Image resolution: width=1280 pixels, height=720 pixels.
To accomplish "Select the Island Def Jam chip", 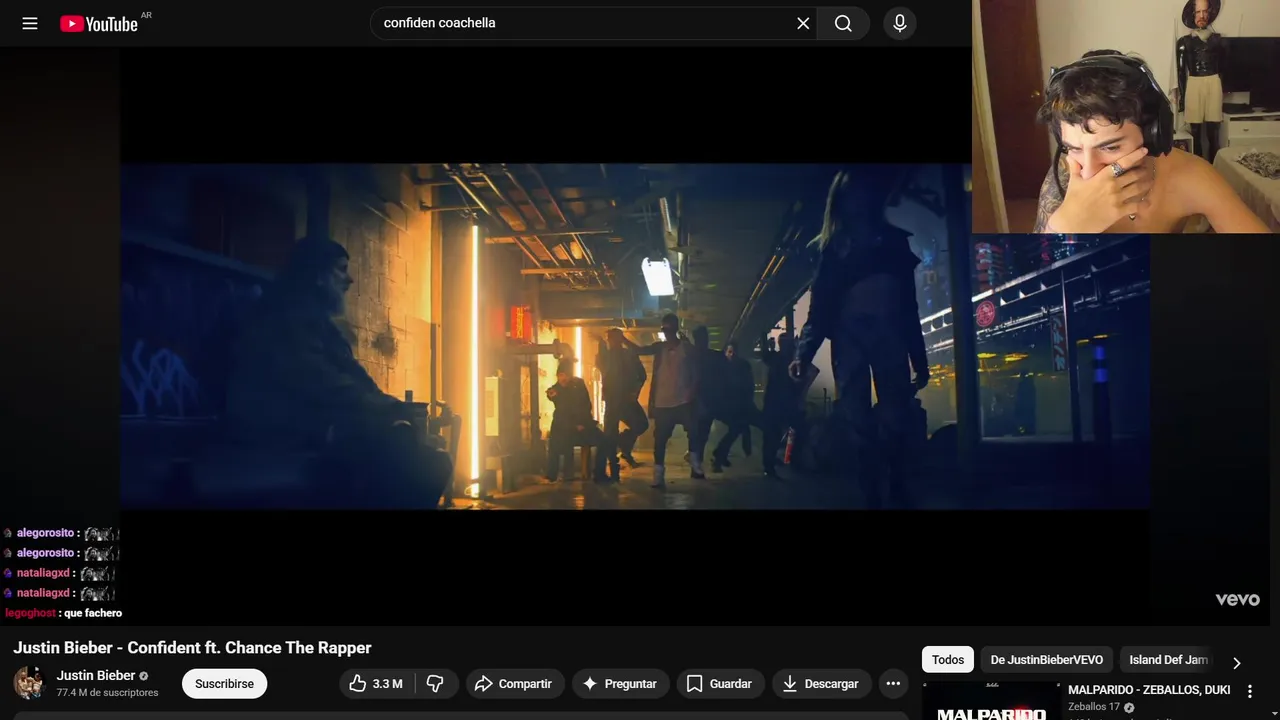I will (1168, 660).
